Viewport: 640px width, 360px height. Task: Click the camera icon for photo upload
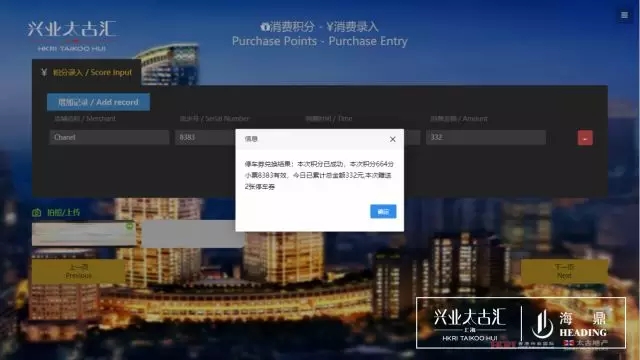37,212
